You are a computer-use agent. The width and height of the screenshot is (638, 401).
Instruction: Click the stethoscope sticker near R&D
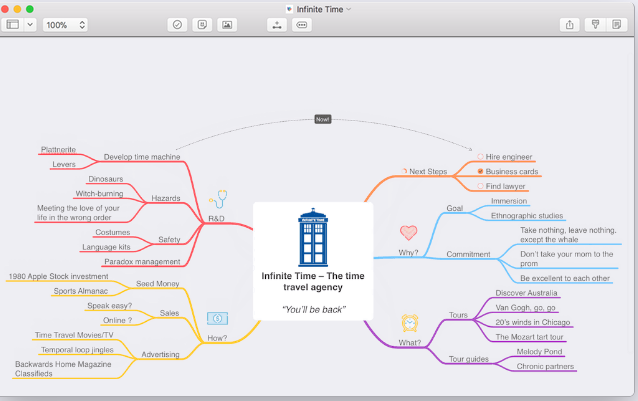point(218,198)
